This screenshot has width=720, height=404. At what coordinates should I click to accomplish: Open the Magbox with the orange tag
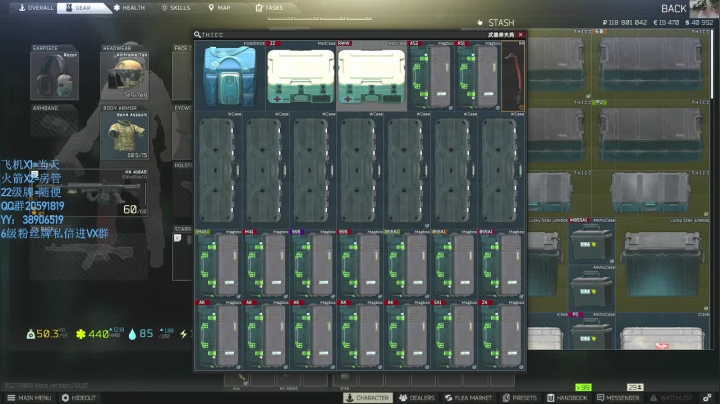point(454,264)
